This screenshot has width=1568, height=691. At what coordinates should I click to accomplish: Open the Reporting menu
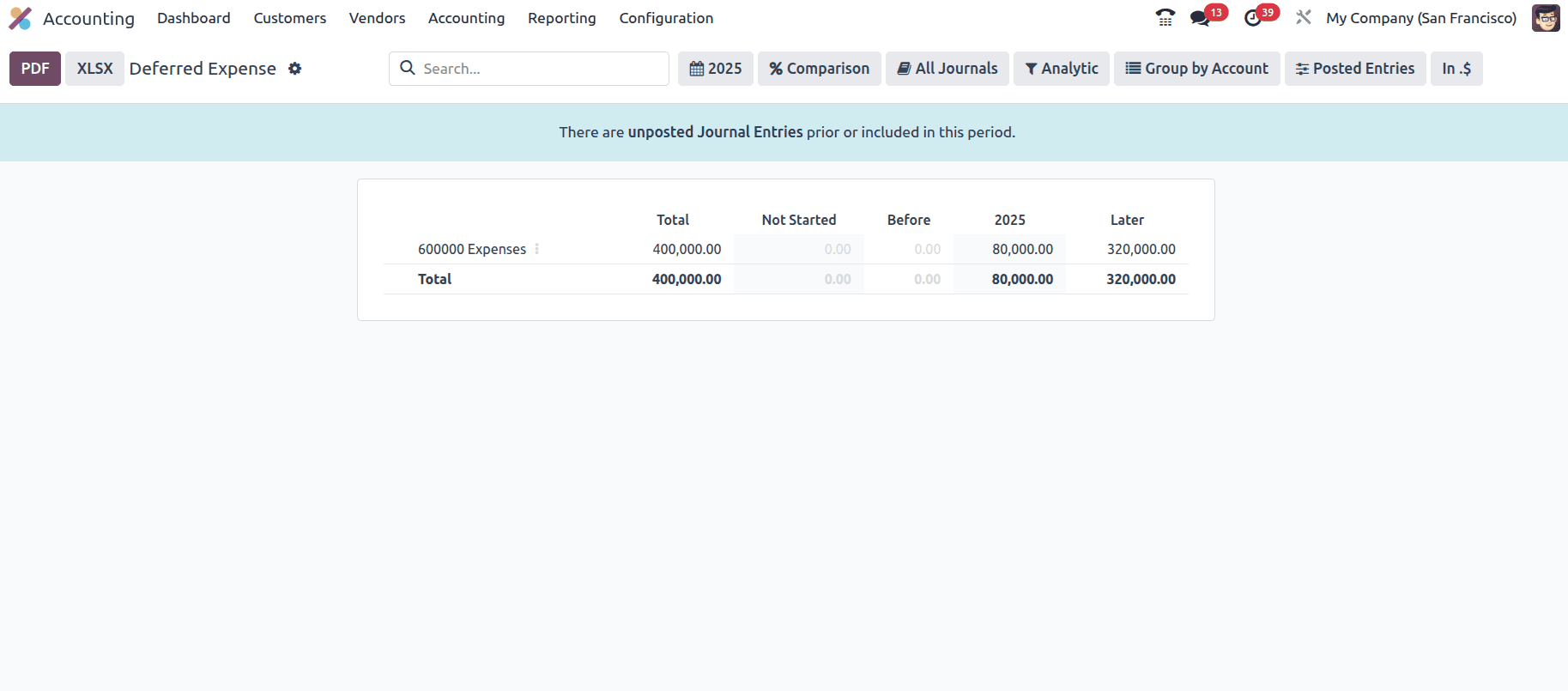(x=562, y=18)
